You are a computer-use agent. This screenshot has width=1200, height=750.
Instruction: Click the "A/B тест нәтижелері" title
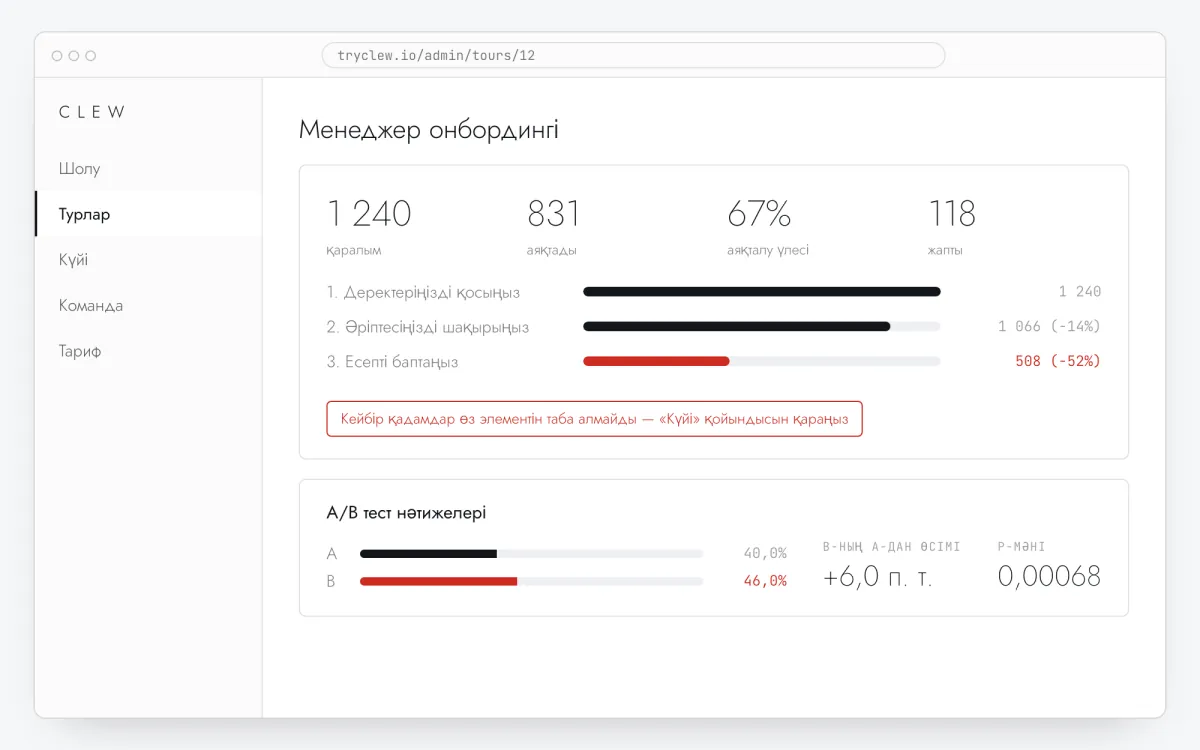[406, 513]
